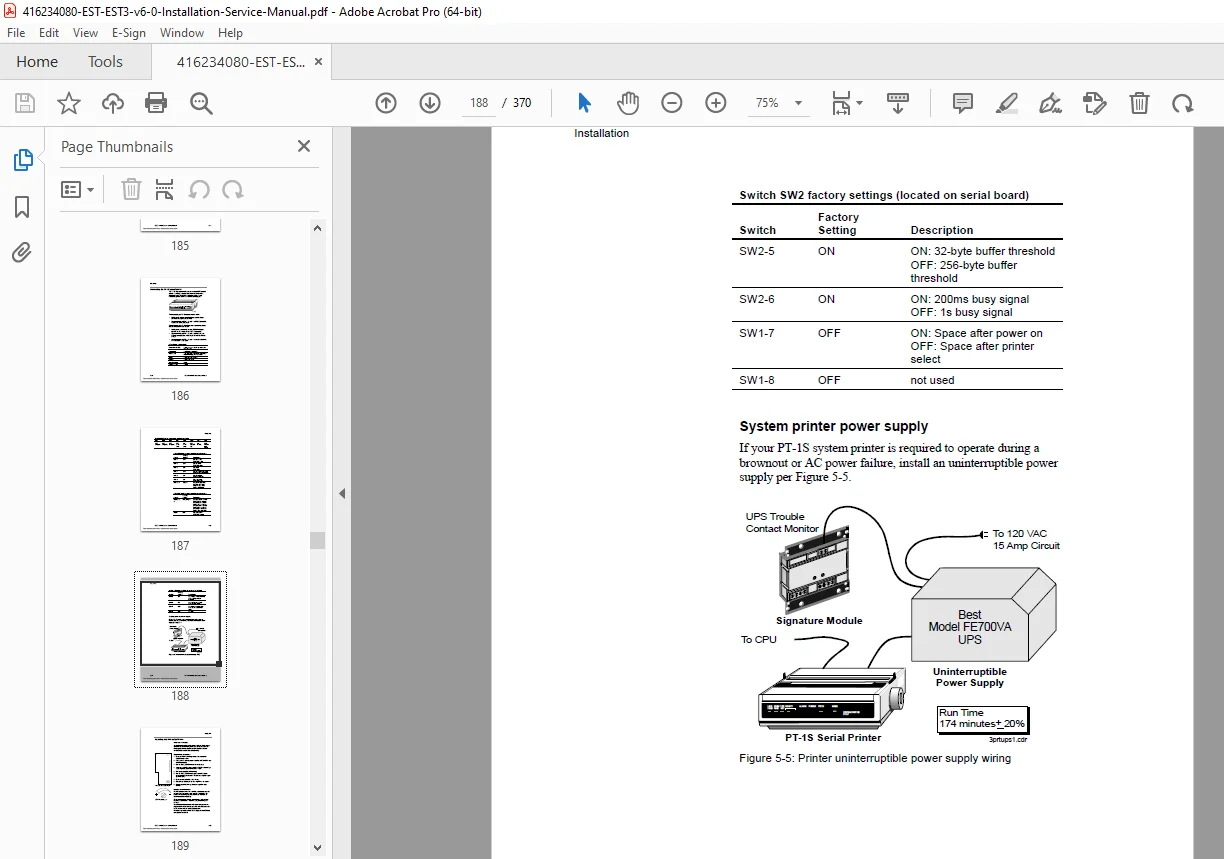Print the document with the printer icon
Screen dimensions: 1224x859
coord(156,103)
